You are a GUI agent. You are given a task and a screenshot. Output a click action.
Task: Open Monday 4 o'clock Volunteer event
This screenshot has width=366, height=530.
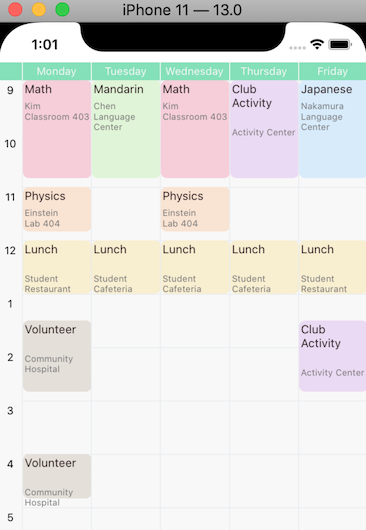[x=57, y=477]
